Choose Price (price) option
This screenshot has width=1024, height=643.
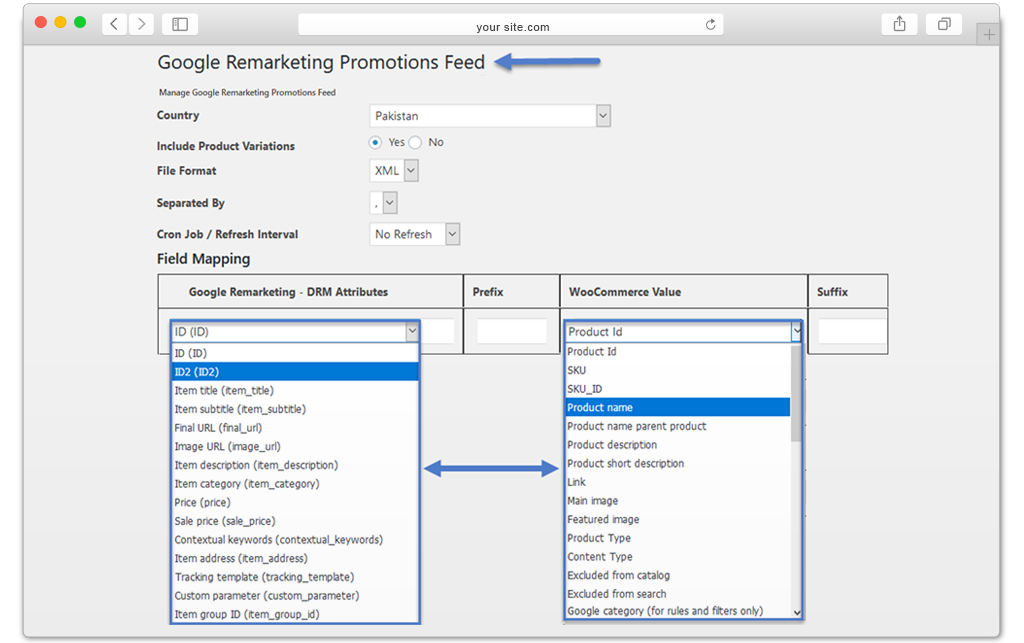(295, 503)
